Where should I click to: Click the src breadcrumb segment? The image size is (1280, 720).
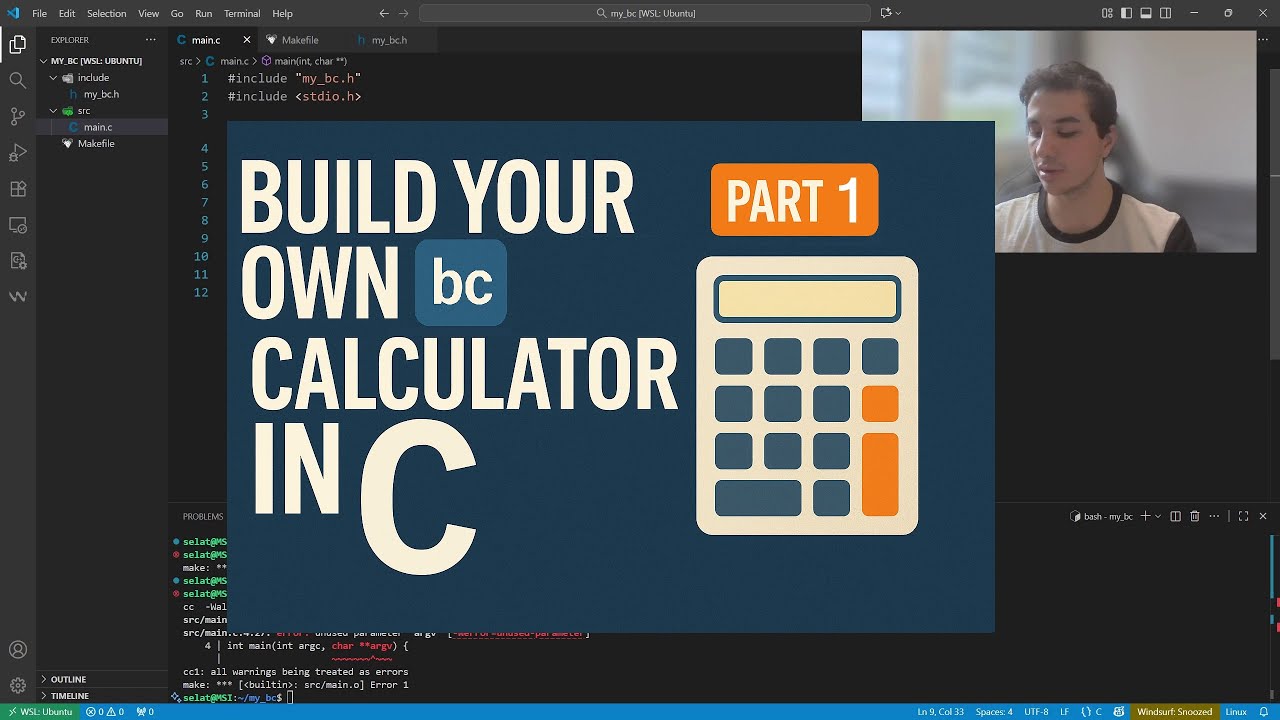tap(186, 61)
